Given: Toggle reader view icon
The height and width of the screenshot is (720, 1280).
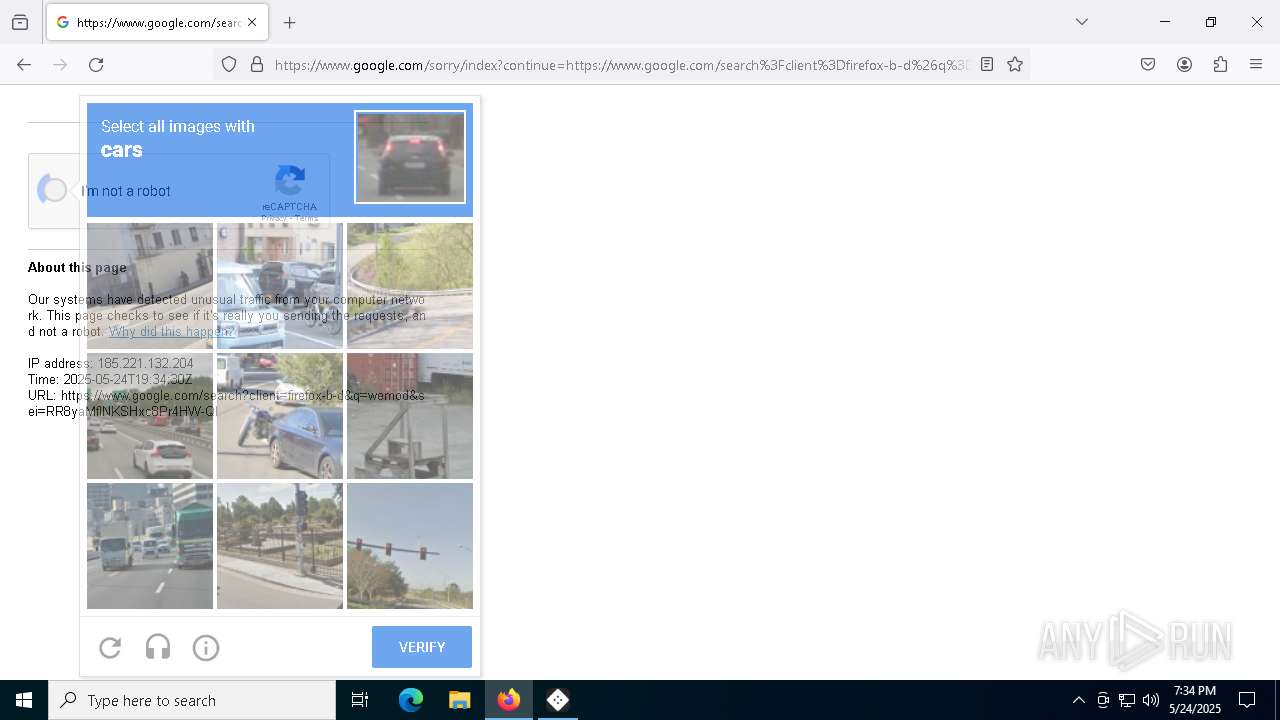Looking at the screenshot, I should coord(987,65).
